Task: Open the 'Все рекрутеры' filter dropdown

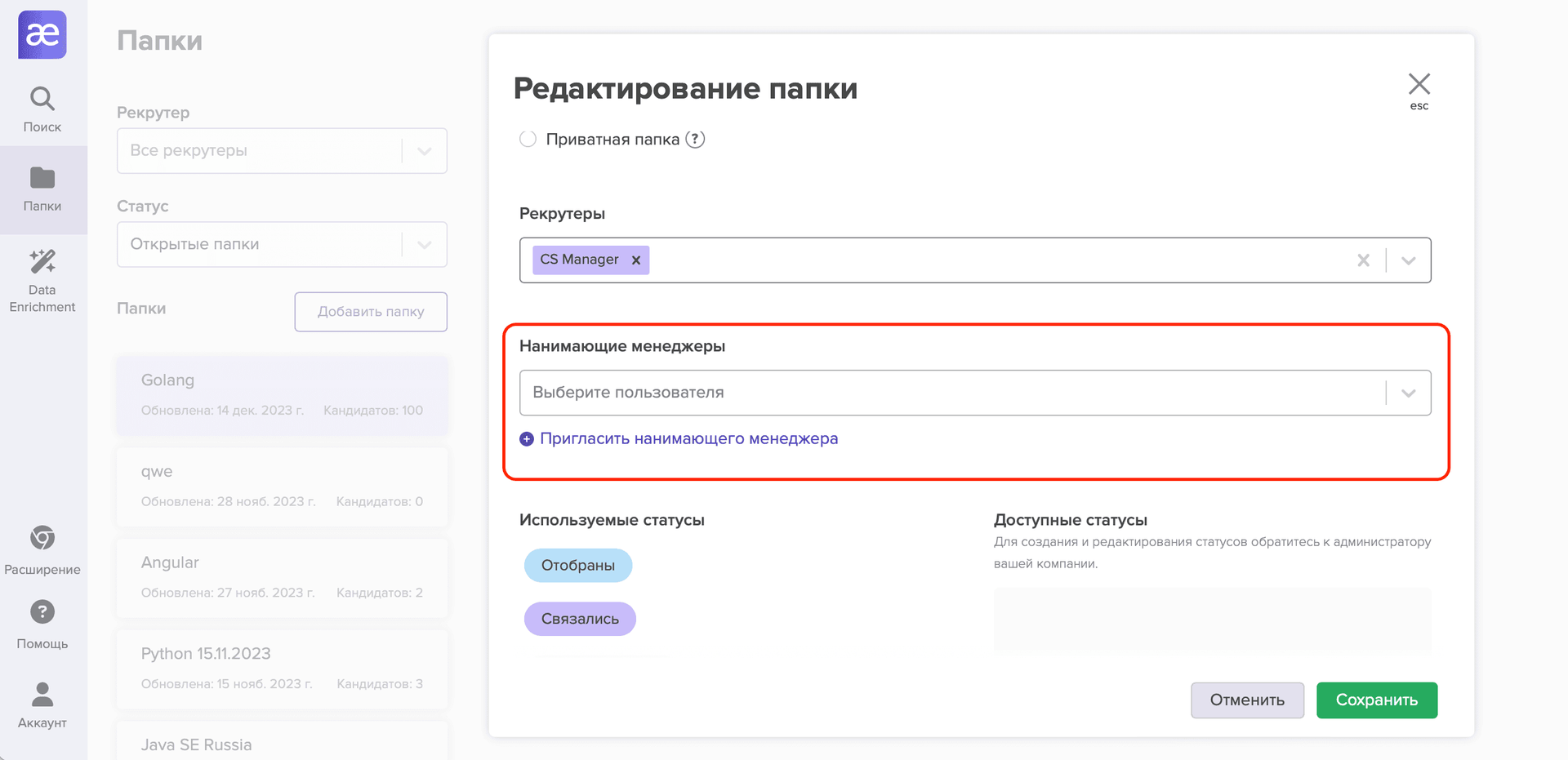Action: 424,151
